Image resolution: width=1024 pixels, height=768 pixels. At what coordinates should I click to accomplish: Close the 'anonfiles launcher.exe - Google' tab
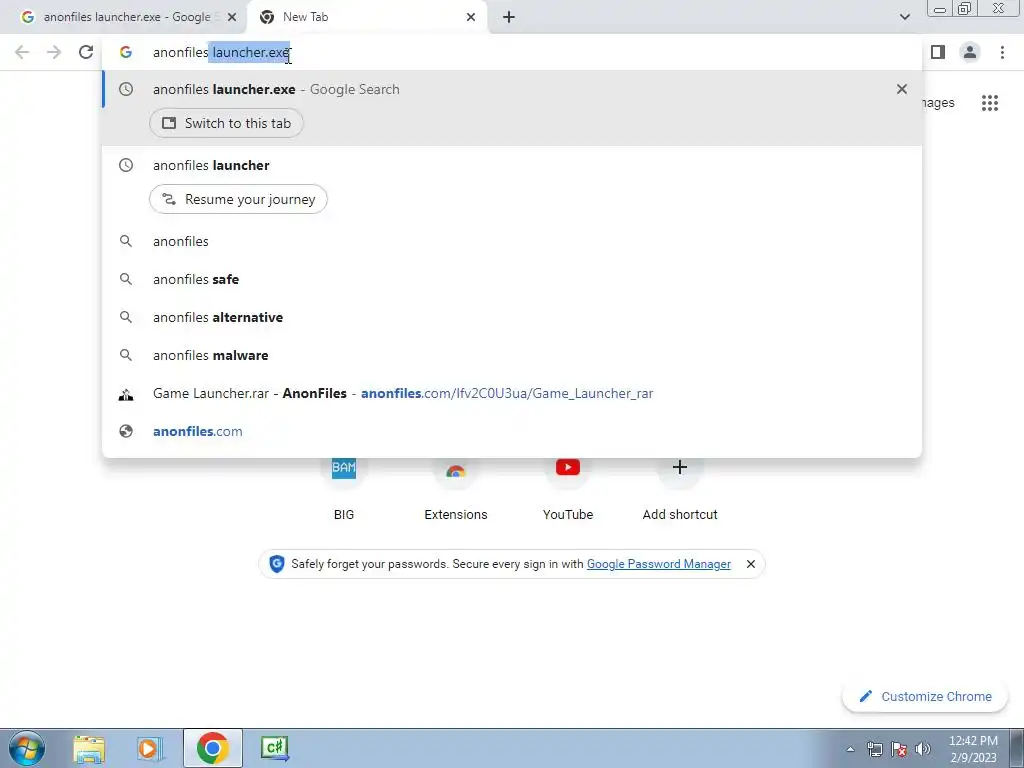tap(232, 17)
